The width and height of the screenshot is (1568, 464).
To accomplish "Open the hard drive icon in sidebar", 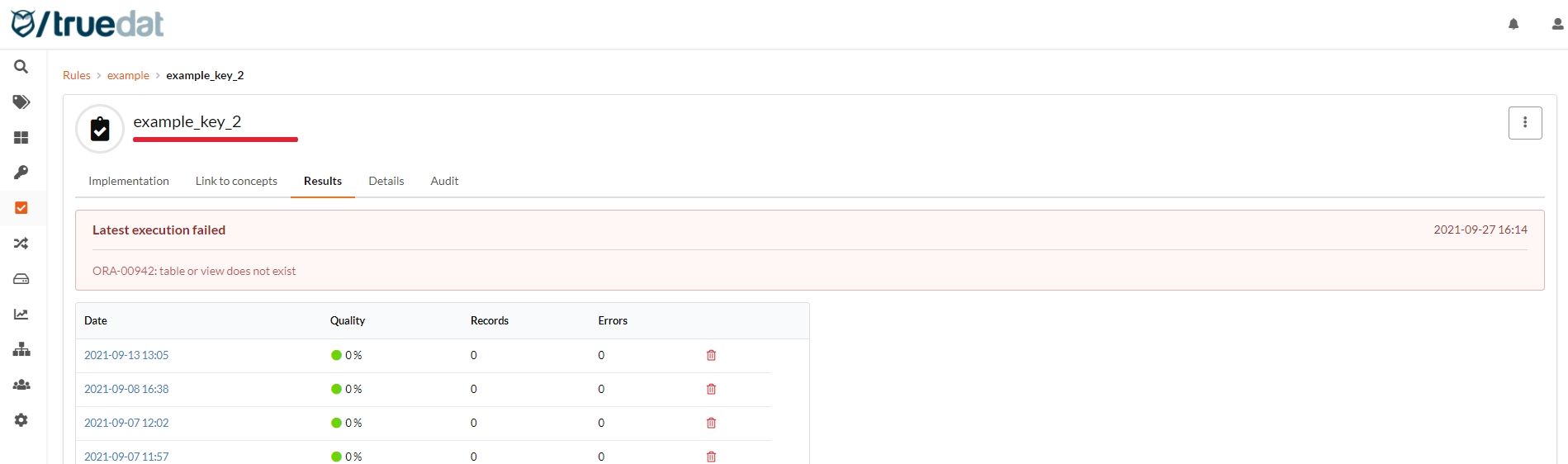I will coord(21,279).
